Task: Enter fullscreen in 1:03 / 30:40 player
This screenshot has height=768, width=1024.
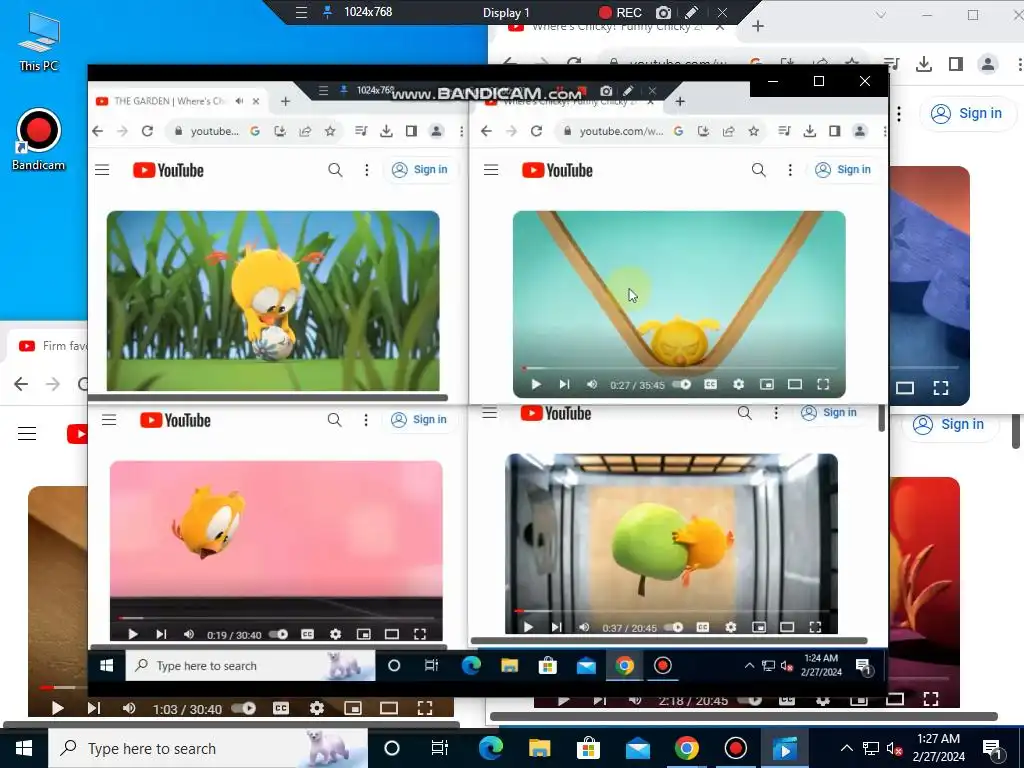Action: (x=425, y=709)
